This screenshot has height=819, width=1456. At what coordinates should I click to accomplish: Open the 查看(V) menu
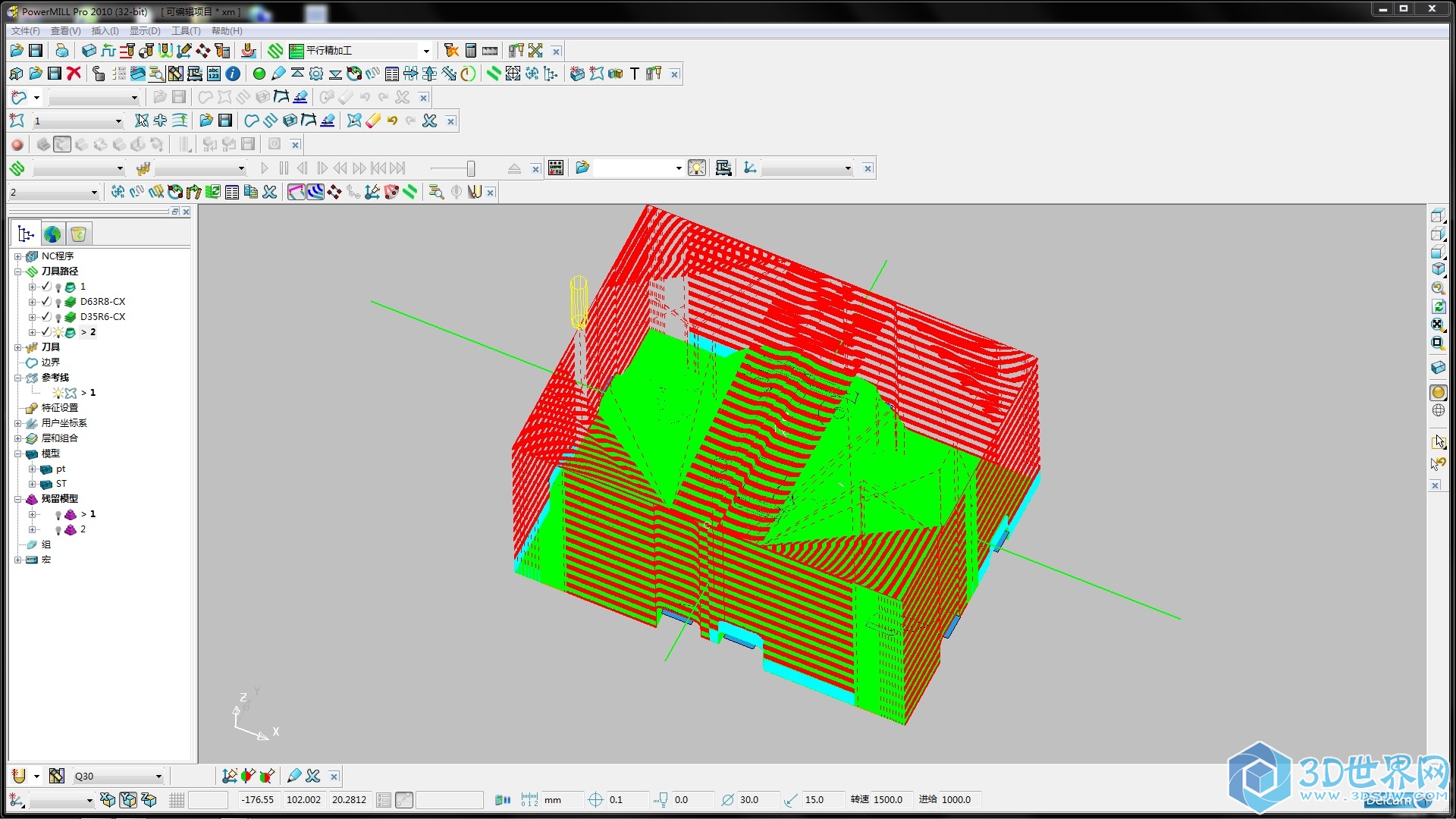(65, 31)
